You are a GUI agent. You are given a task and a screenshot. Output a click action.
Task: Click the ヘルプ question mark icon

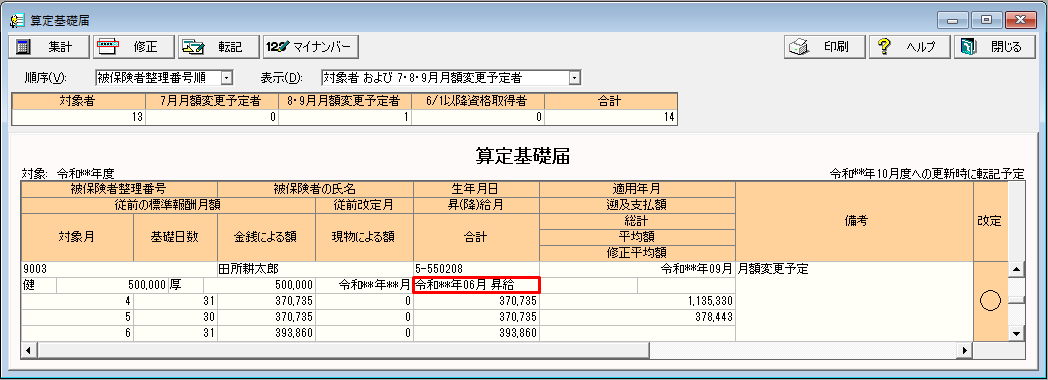click(x=884, y=47)
